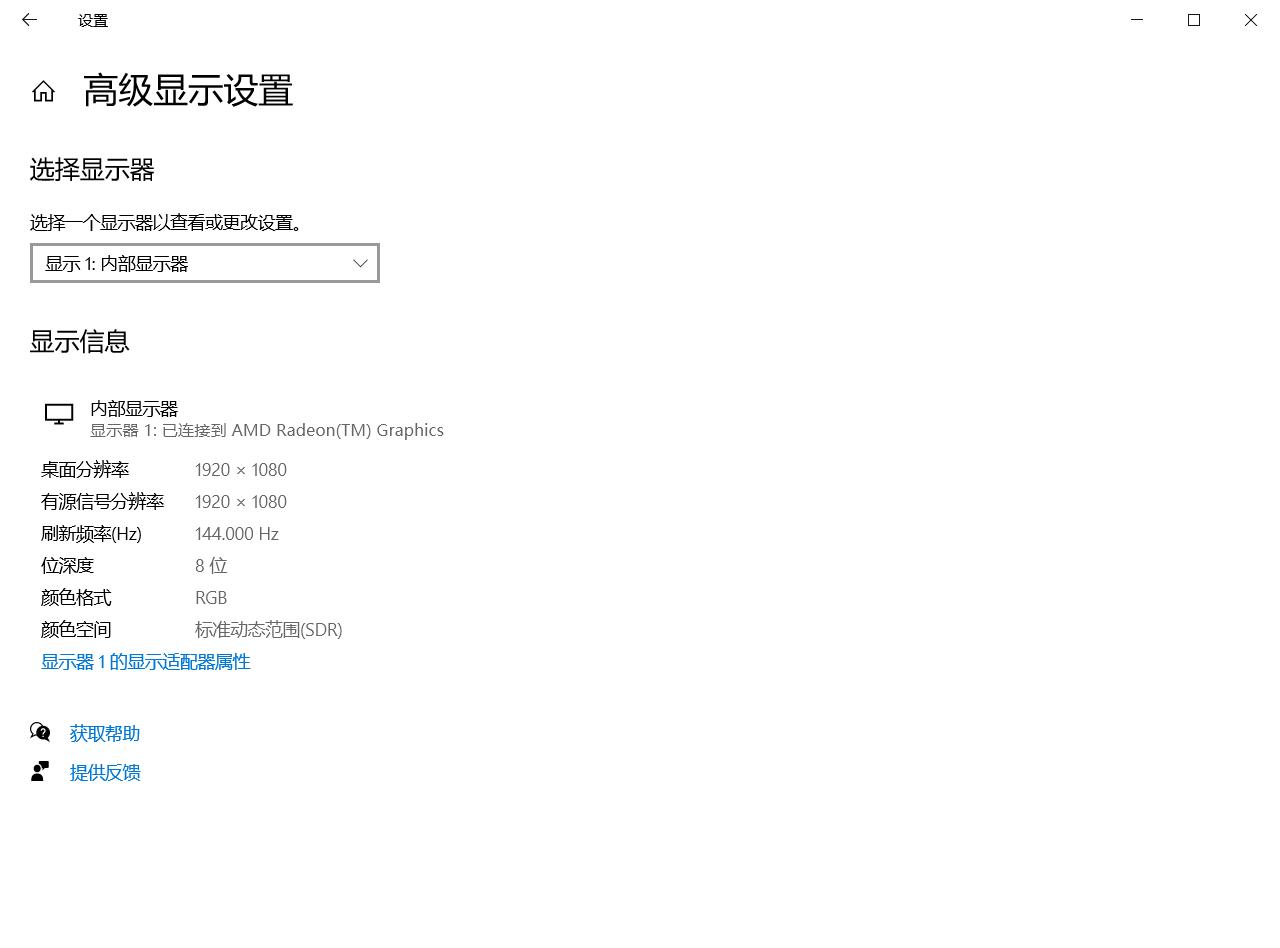1280x948 pixels.
Task: Click the 获取帮助 link
Action: click(105, 732)
